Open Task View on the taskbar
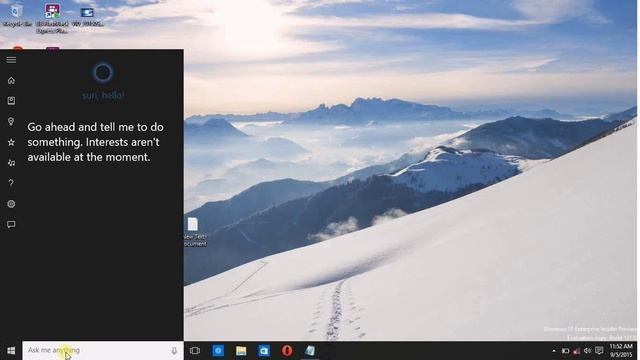This screenshot has width=640, height=360. pos(195,351)
